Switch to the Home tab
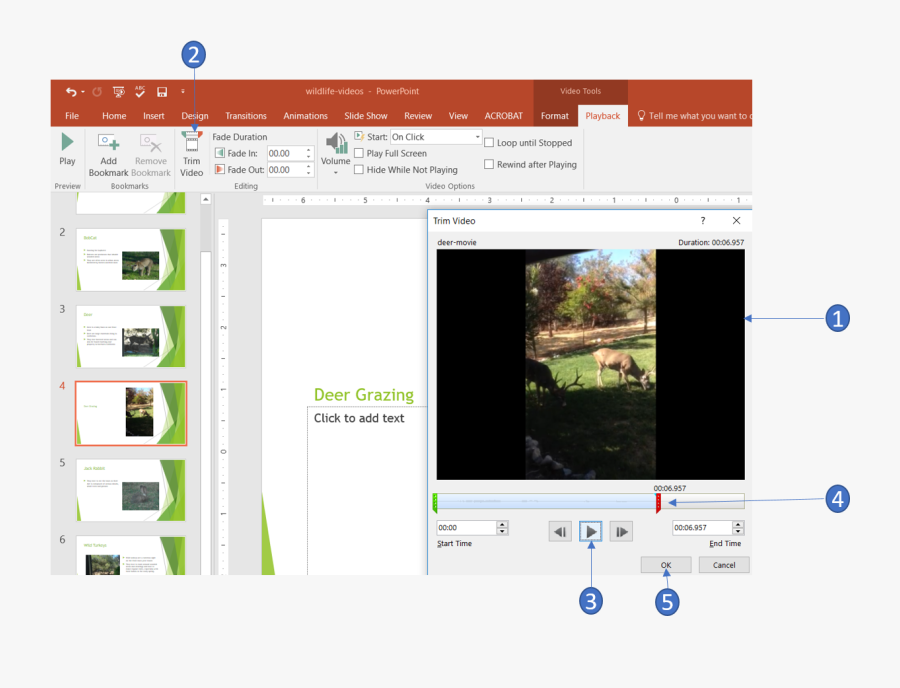Viewport: 900px width, 688px height. (114, 116)
